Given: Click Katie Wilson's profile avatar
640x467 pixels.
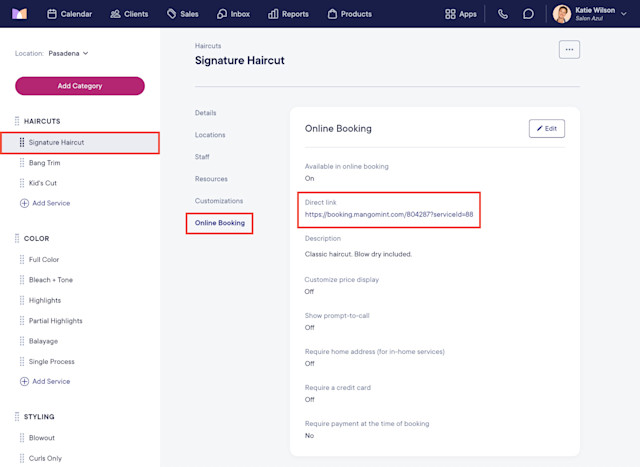Looking at the screenshot, I should (x=562, y=14).
